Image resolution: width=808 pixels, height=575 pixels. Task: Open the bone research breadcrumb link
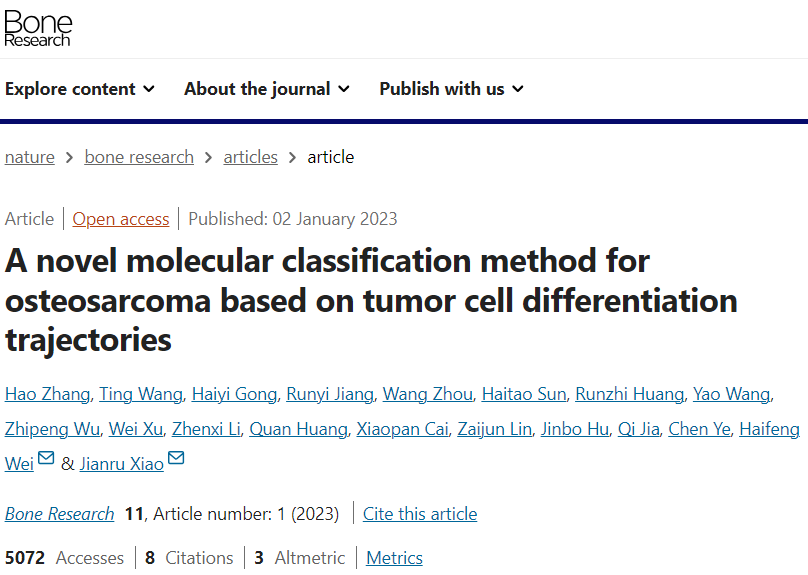[139, 157]
